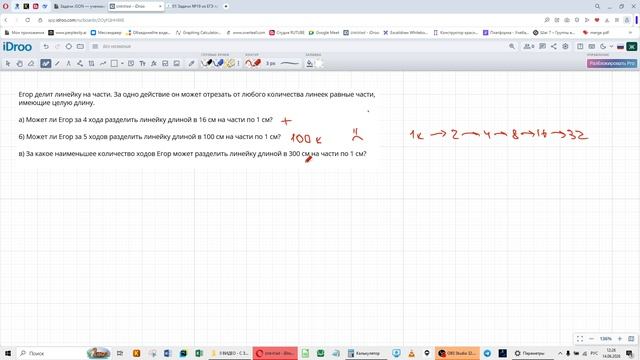
Task: Open the chat panel
Action: 542,47
